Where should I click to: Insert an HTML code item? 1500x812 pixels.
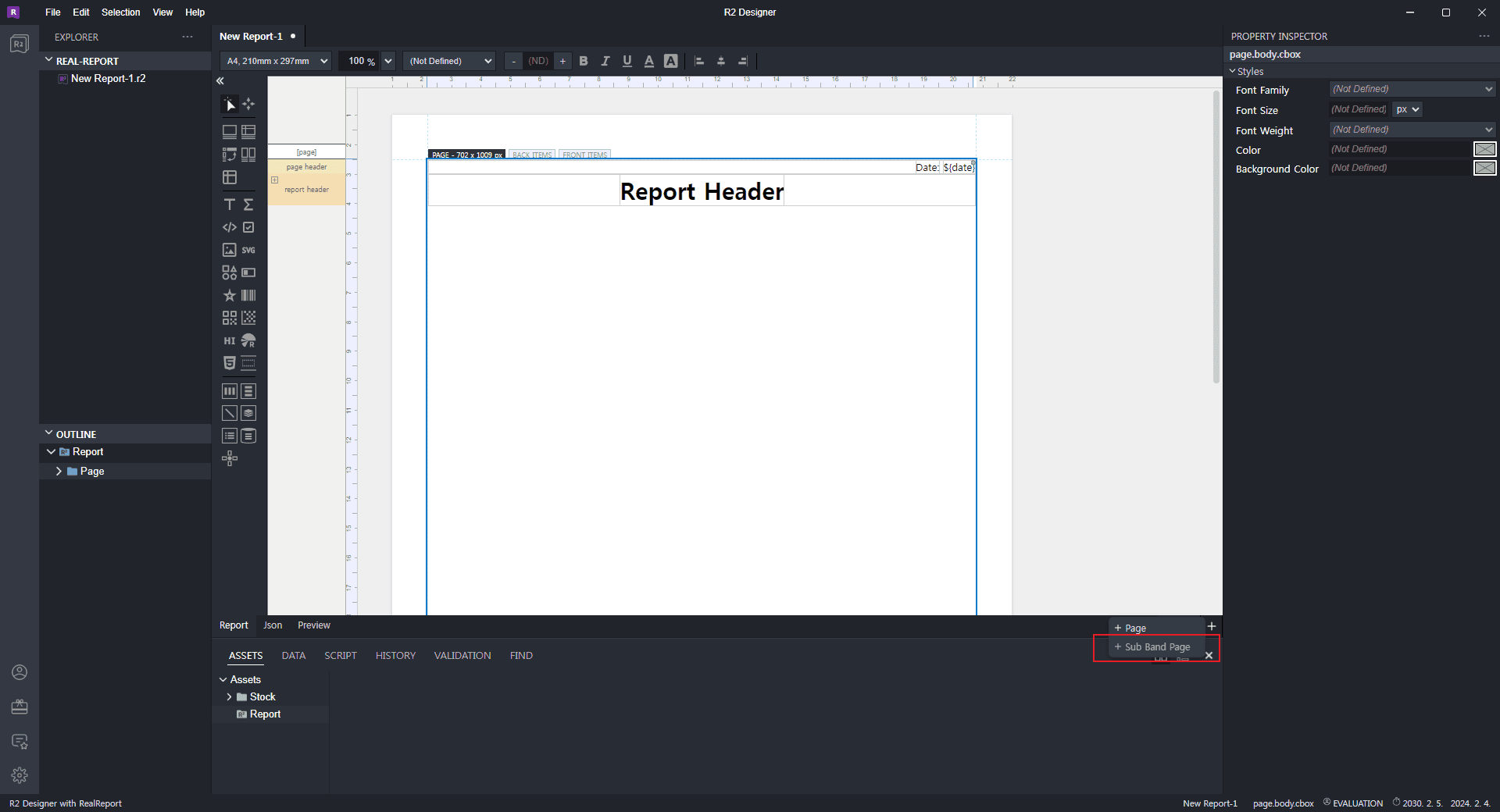point(230,227)
